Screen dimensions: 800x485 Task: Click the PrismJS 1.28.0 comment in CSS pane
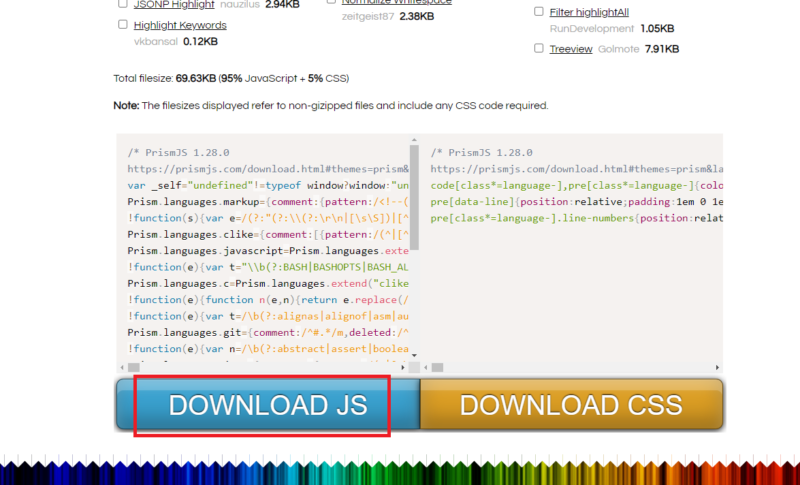pyautogui.click(x=482, y=152)
